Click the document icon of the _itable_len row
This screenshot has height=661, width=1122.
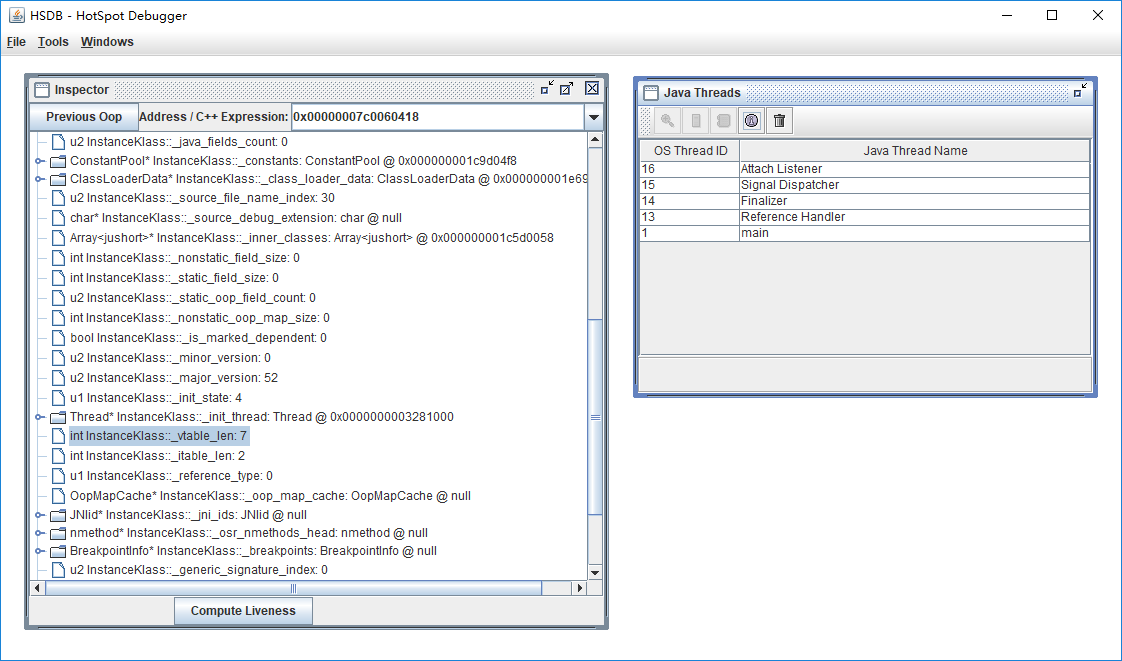59,456
